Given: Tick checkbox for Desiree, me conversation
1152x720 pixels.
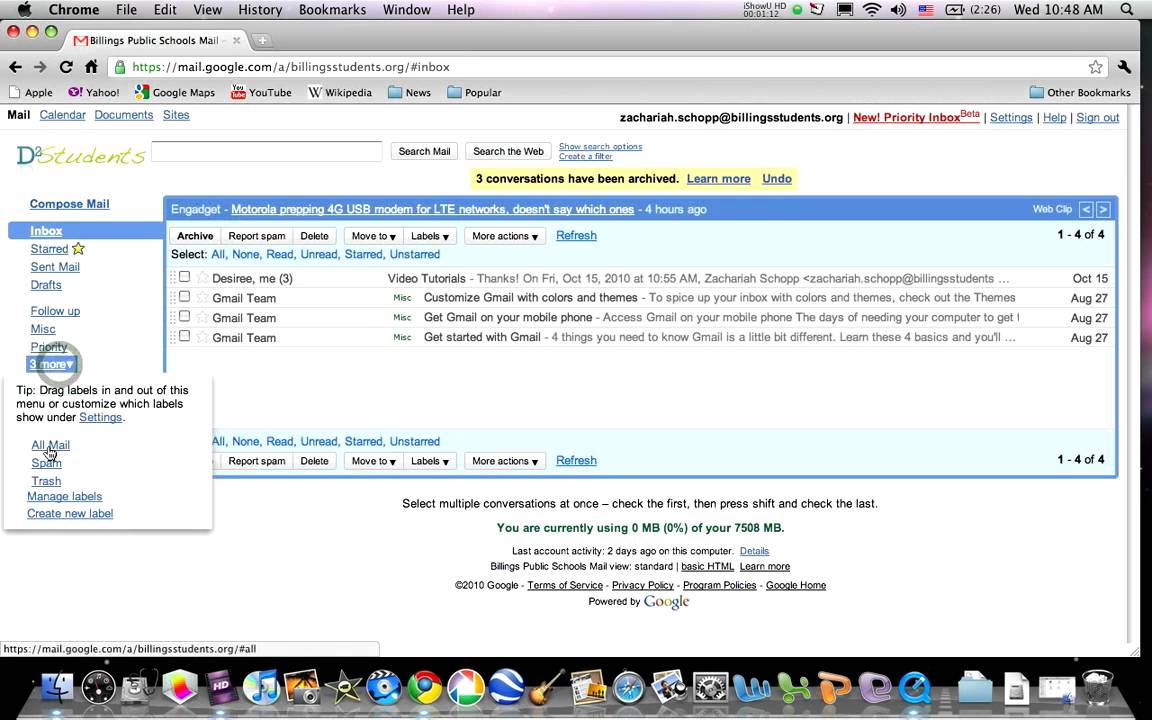Looking at the screenshot, I should [184, 277].
